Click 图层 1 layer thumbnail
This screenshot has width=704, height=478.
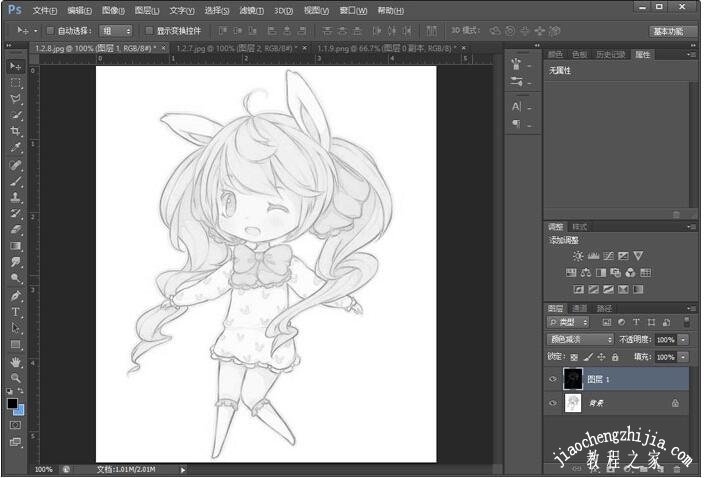tap(573, 379)
